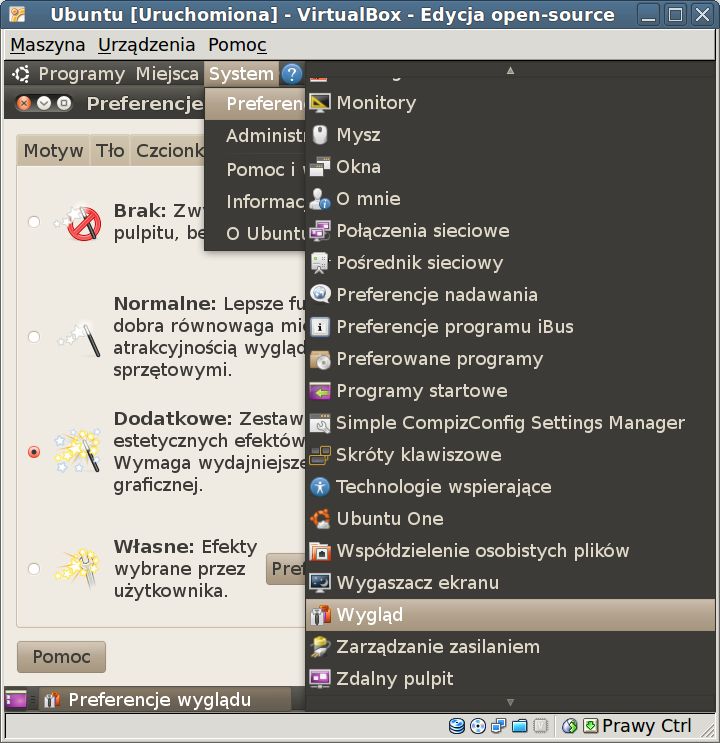The image size is (720, 743).
Task: Click the menu scroll-up arrow
Action: 510,71
